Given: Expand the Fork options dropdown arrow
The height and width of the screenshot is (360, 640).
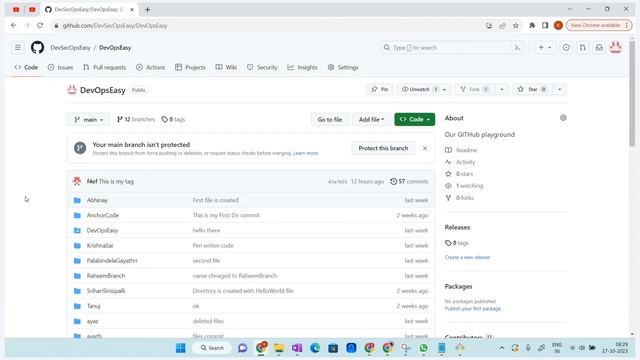Looking at the screenshot, I should pyautogui.click(x=502, y=89).
